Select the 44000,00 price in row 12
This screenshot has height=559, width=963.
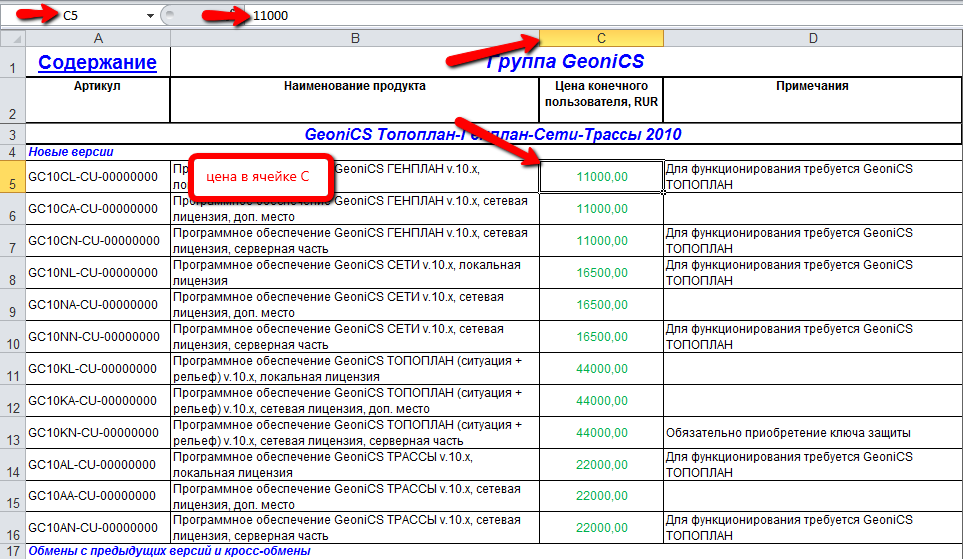pyautogui.click(x=601, y=401)
